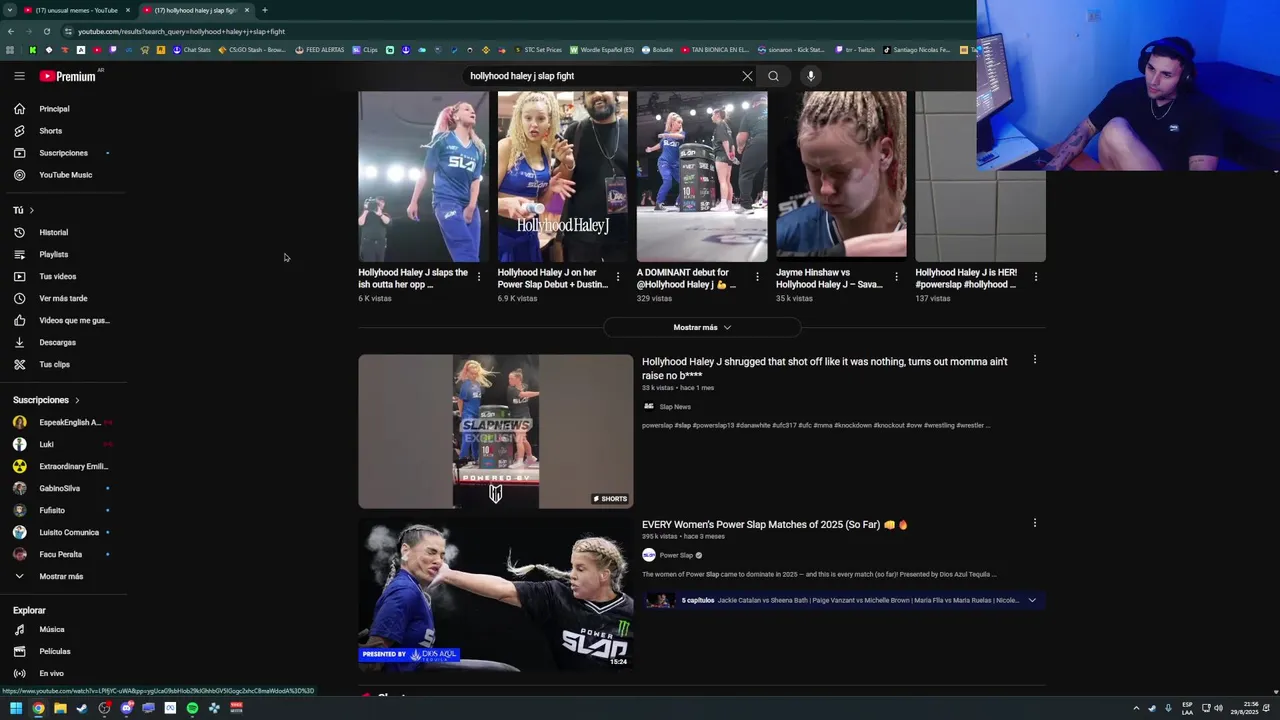Click the Películas explore icon
The width and height of the screenshot is (1280, 720).
[x=19, y=651]
